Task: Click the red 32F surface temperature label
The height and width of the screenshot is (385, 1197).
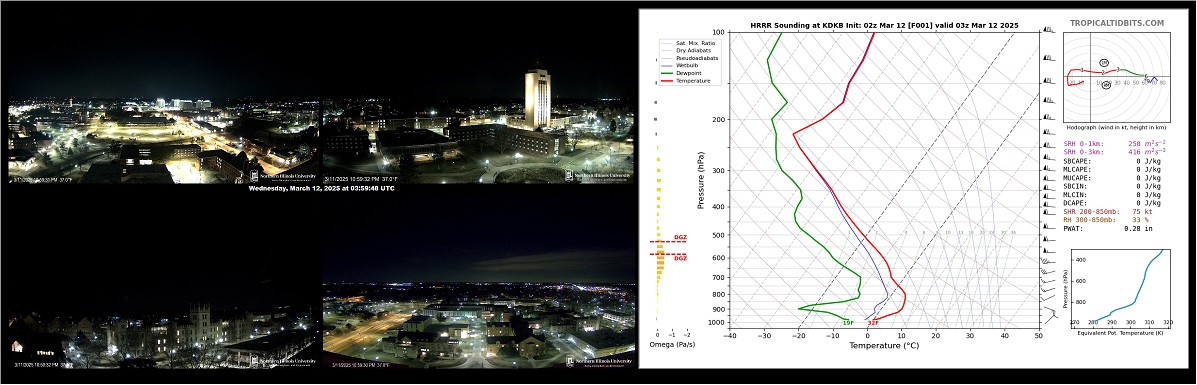Action: 873,323
